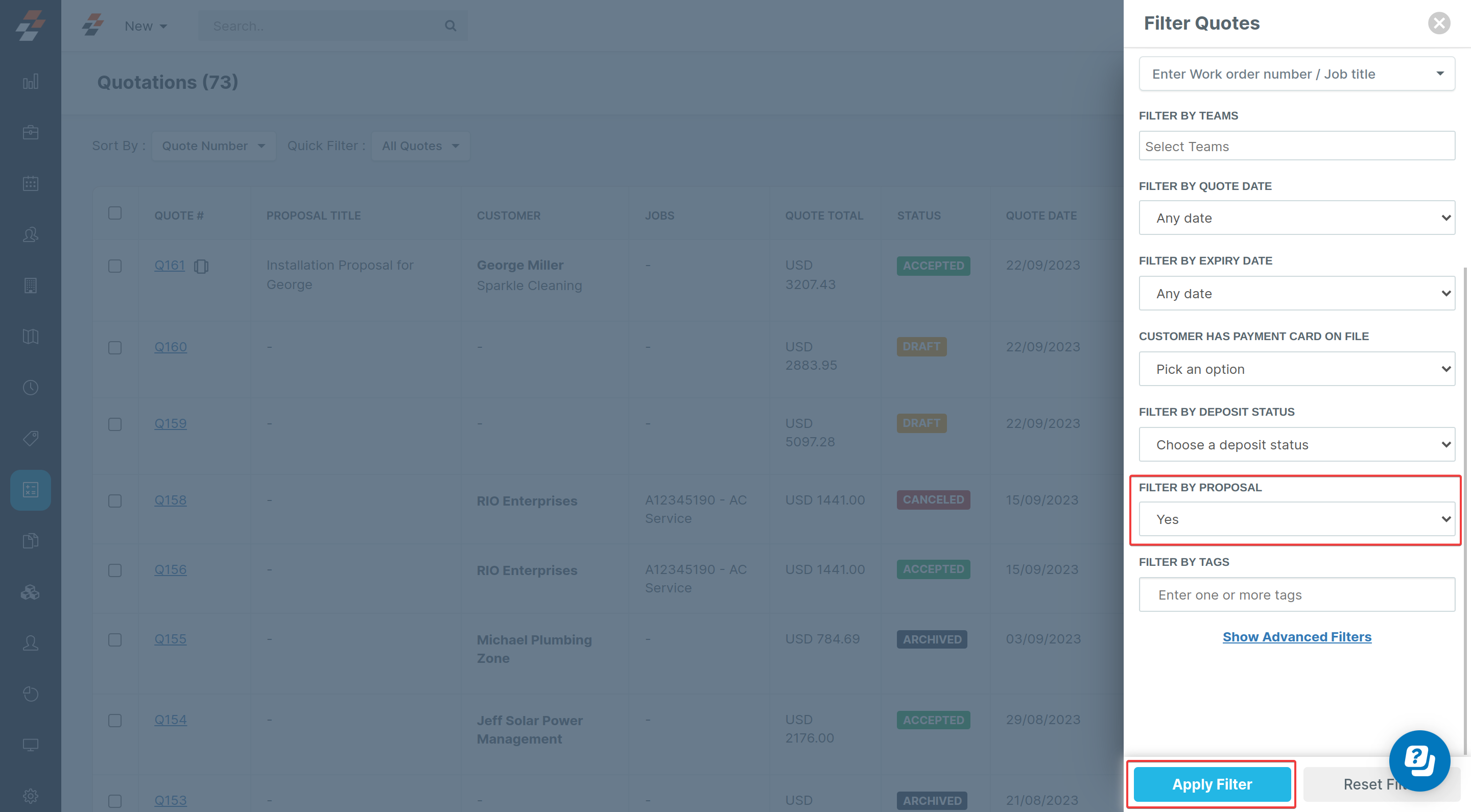Image resolution: width=1471 pixels, height=812 pixels.
Task: Click the clock timesheet sidebar icon
Action: pos(30,388)
